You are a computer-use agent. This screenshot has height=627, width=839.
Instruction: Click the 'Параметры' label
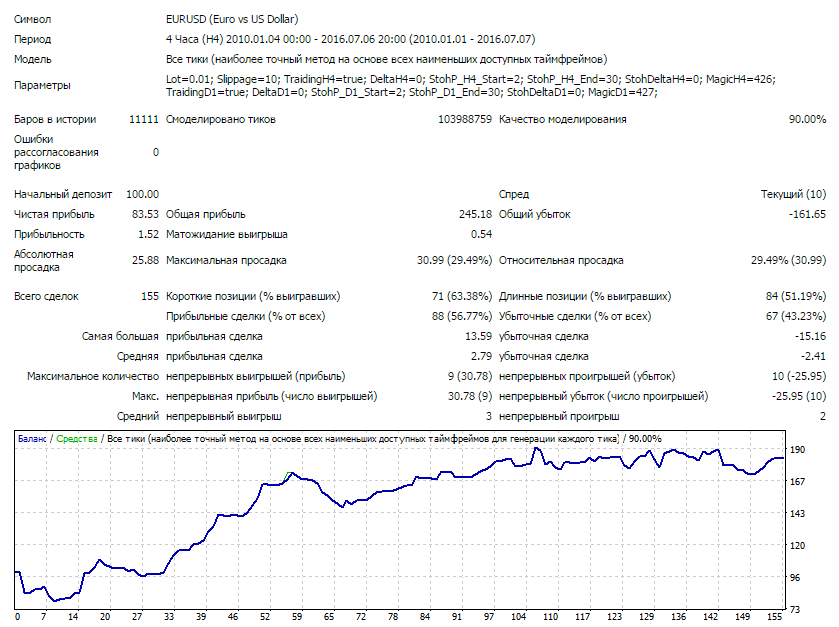point(42,86)
